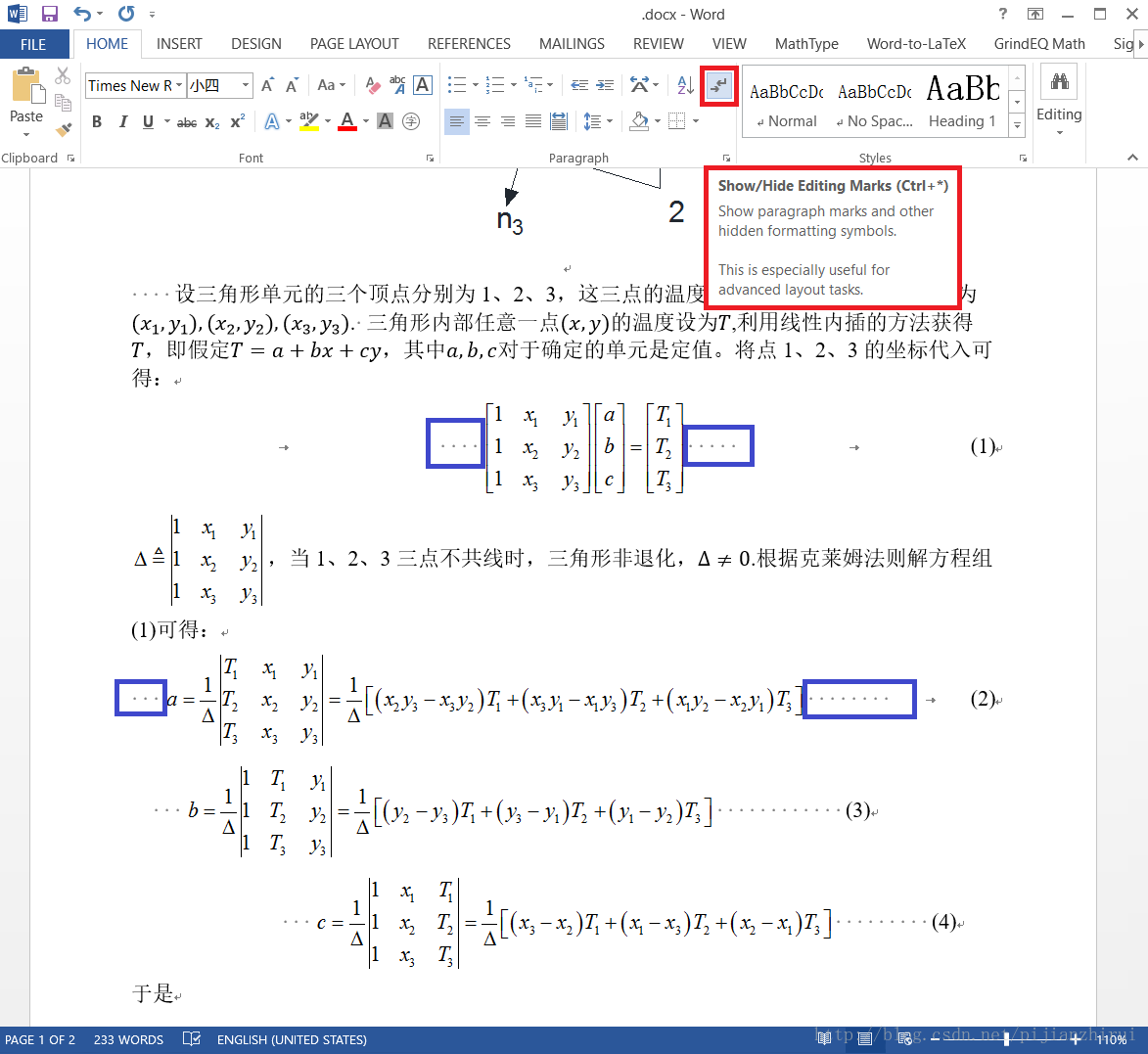This screenshot has height=1054, width=1148.
Task: Decrease paragraph indent
Action: (579, 86)
